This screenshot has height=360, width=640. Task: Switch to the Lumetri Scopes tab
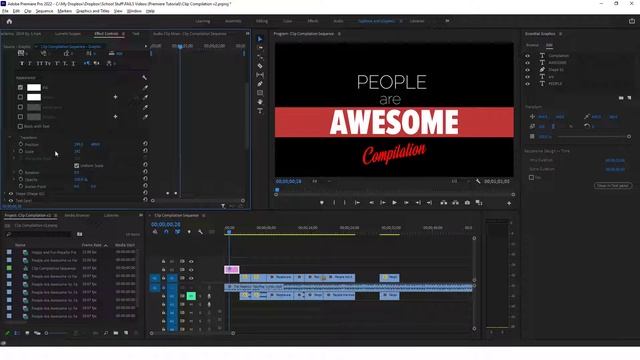click(x=68, y=34)
